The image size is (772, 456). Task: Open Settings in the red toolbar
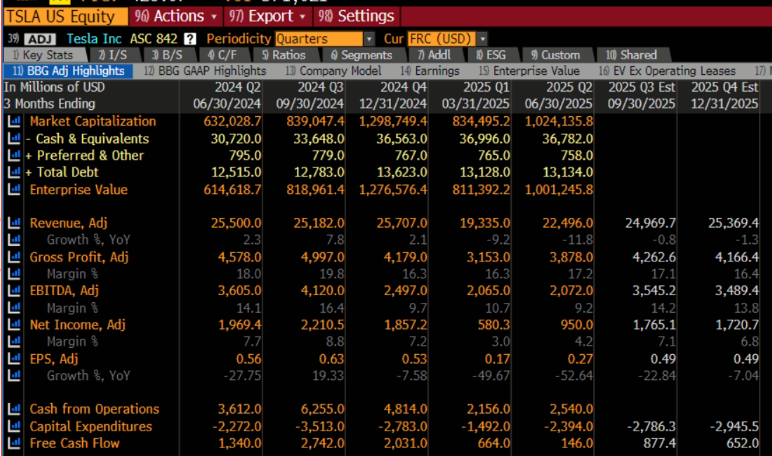point(356,16)
